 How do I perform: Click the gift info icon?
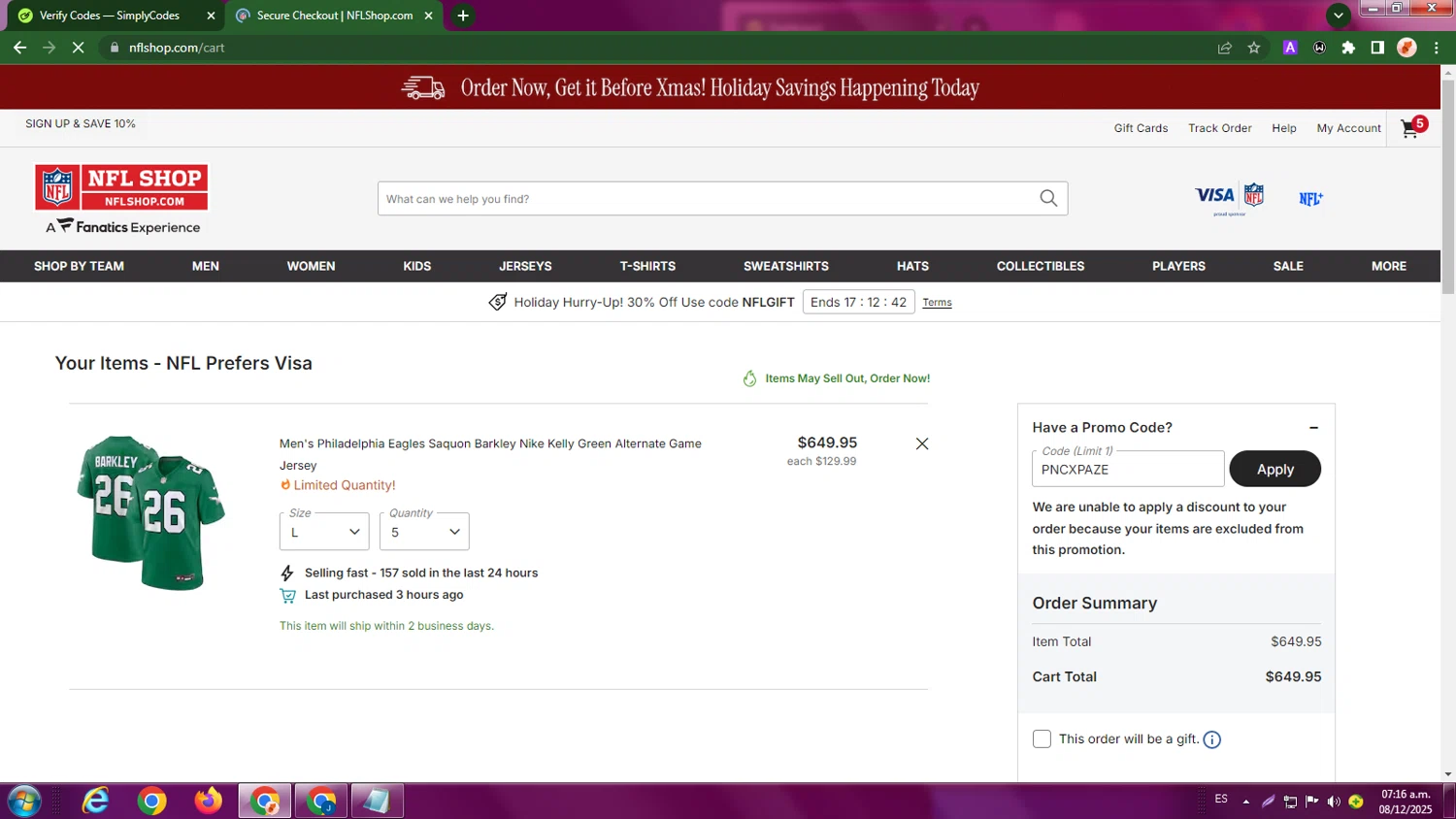(1212, 739)
